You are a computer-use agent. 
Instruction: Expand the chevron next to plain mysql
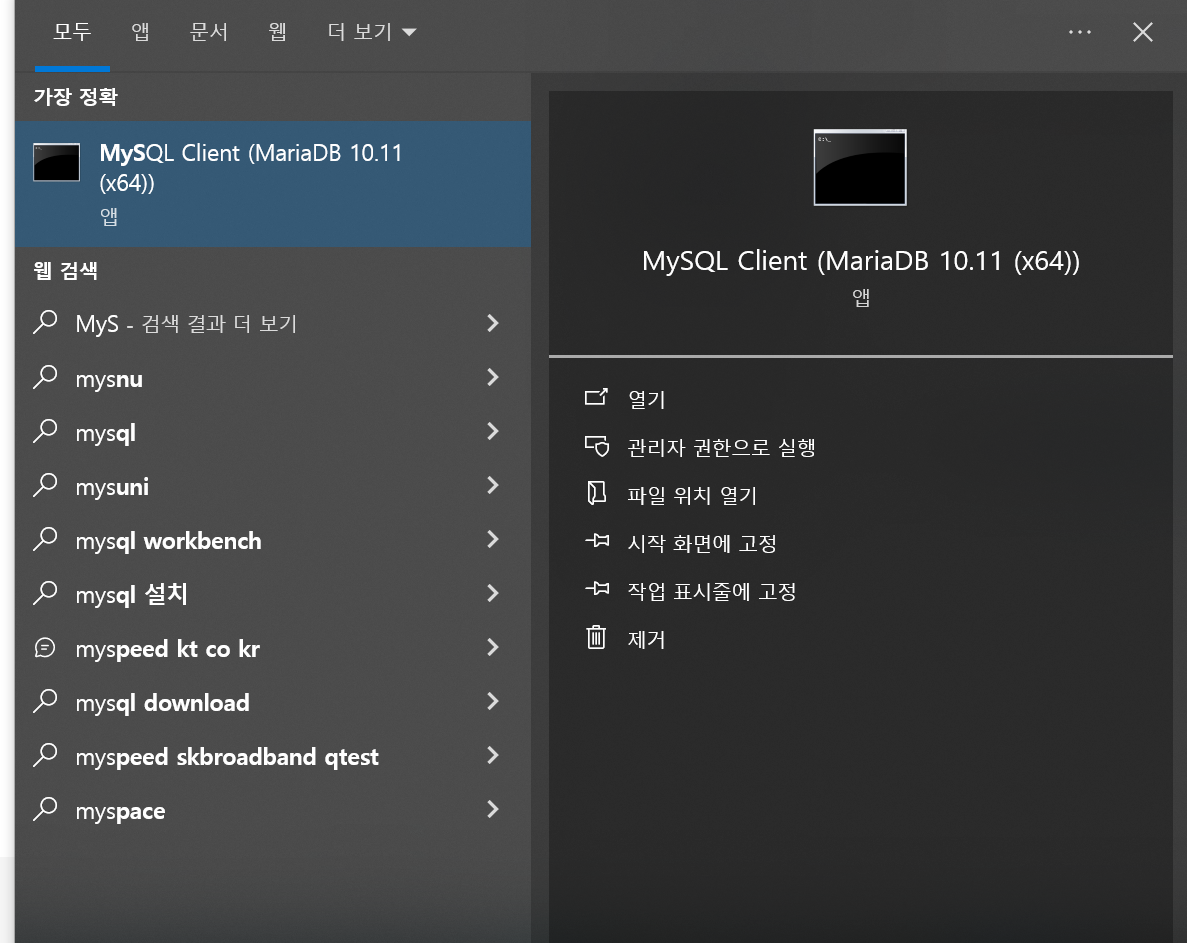493,431
